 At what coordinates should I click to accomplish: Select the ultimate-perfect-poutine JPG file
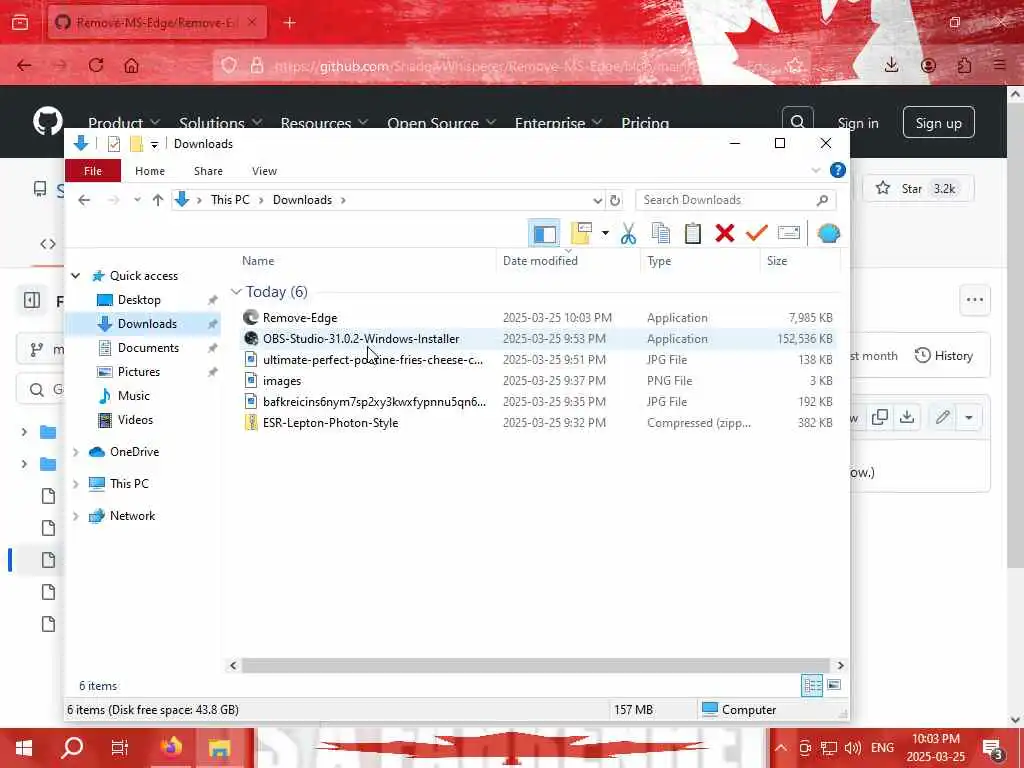[537, 359]
